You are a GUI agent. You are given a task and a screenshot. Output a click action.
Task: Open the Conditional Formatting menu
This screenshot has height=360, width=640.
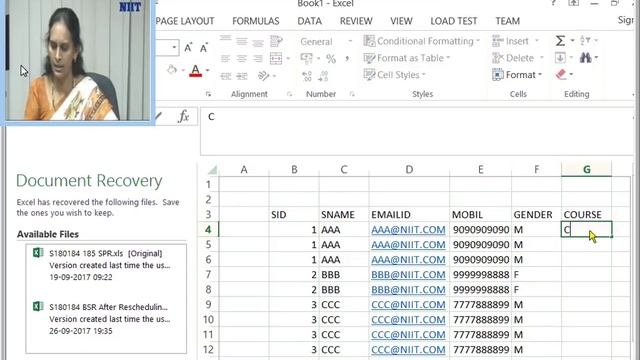click(422, 41)
